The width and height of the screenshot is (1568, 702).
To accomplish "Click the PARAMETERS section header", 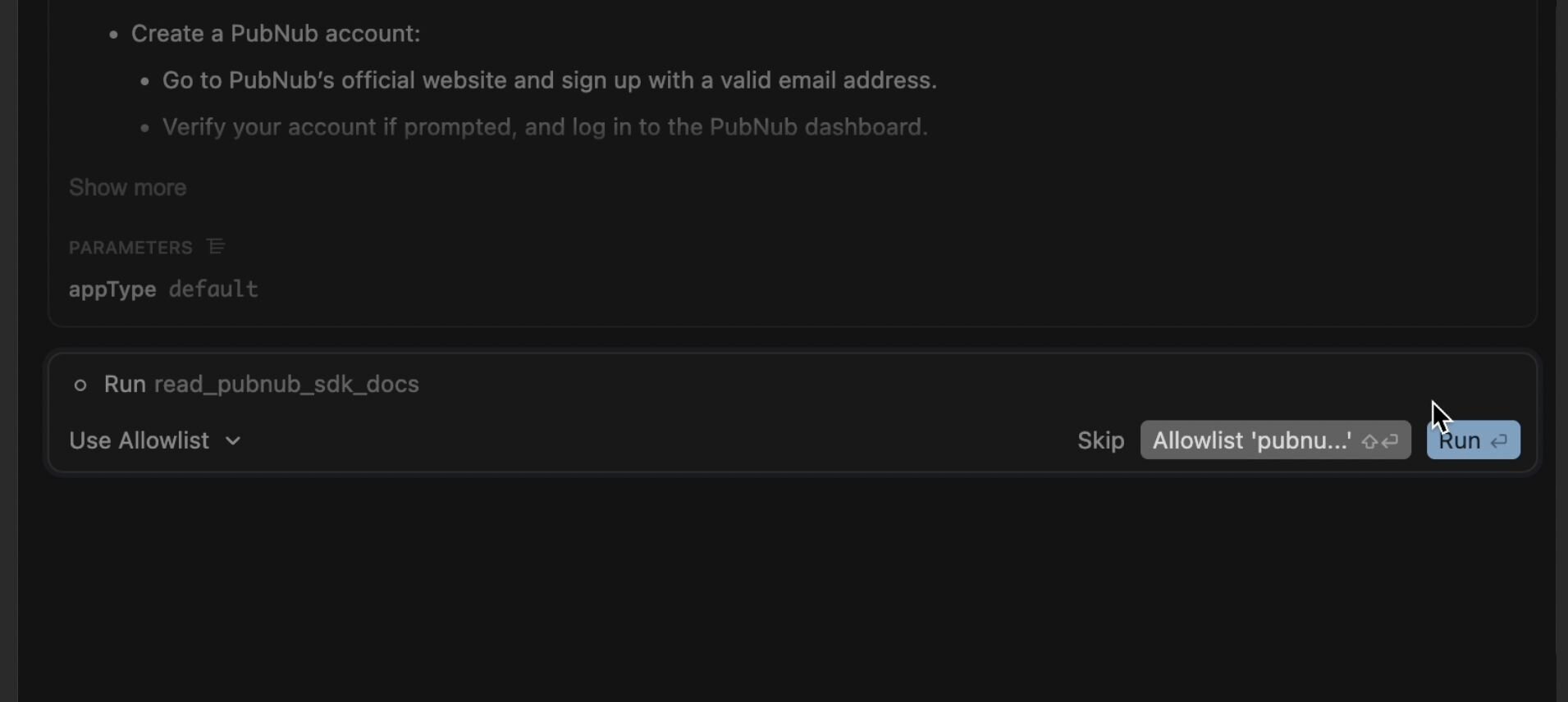I will [130, 247].
